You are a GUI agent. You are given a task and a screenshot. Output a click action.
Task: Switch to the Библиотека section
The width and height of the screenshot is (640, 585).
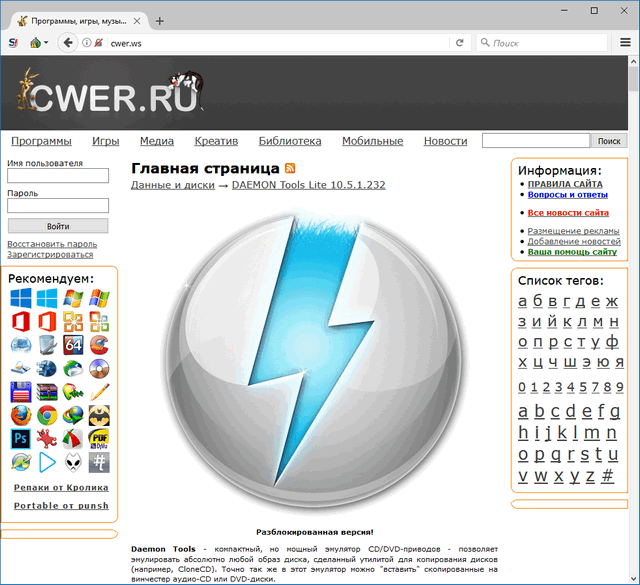(290, 141)
